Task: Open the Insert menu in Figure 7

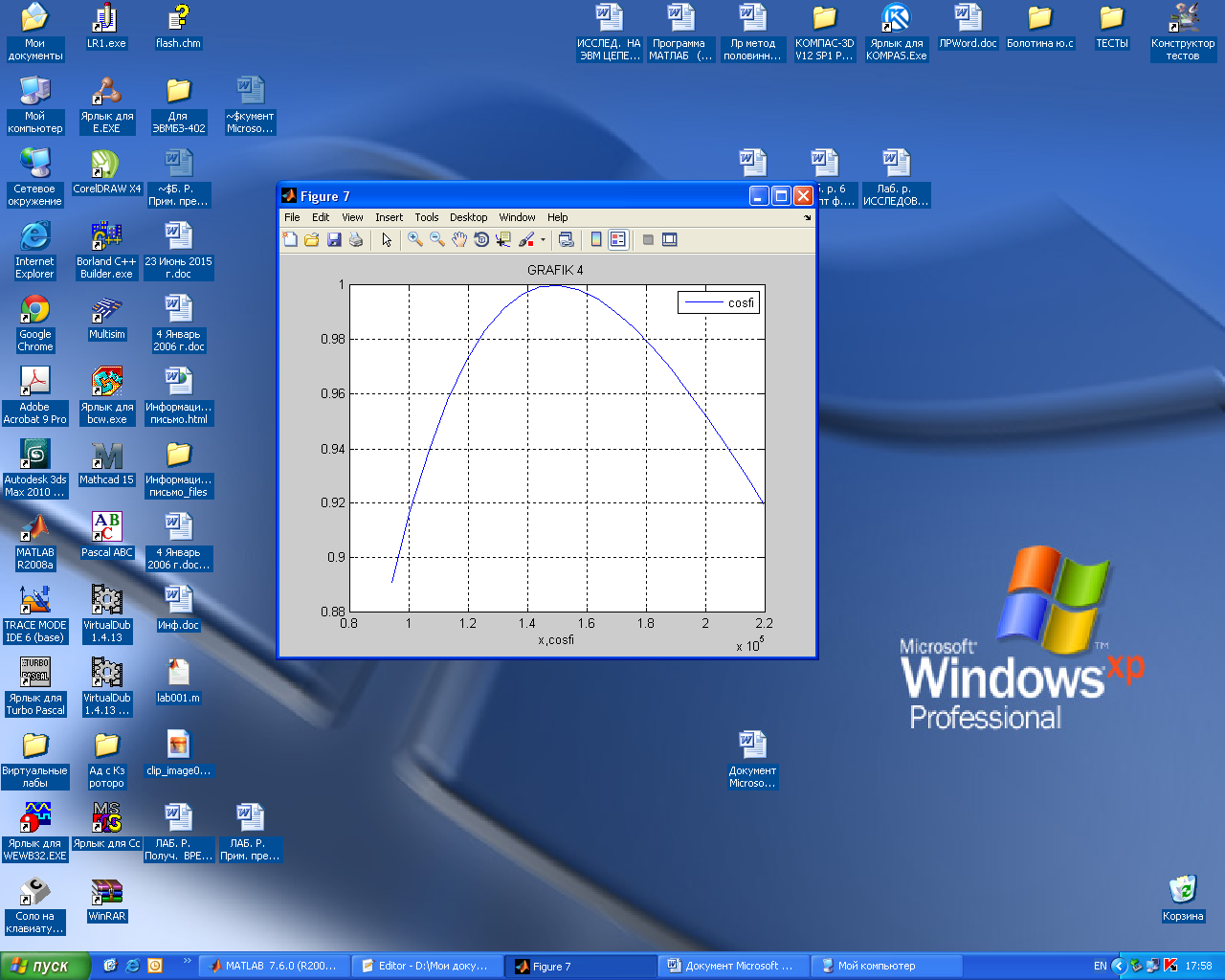Action: pos(389,217)
